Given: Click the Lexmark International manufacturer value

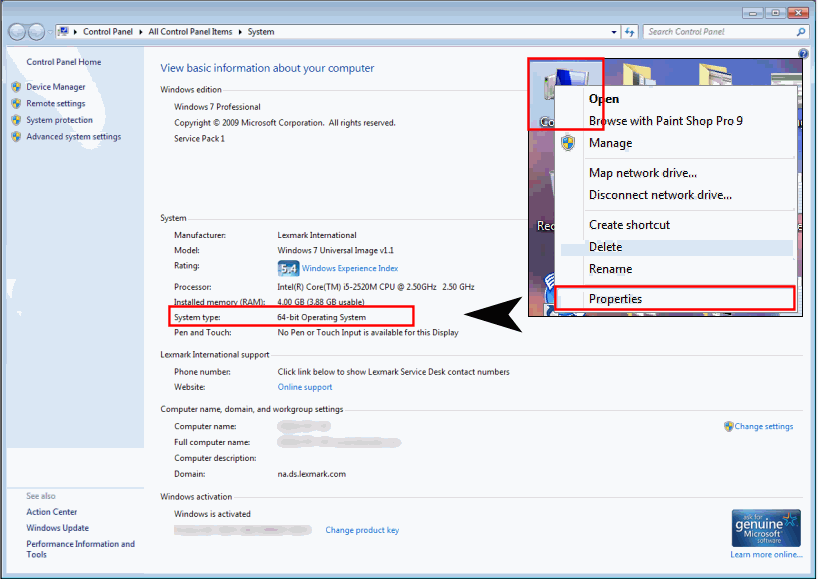Looking at the screenshot, I should 317,235.
